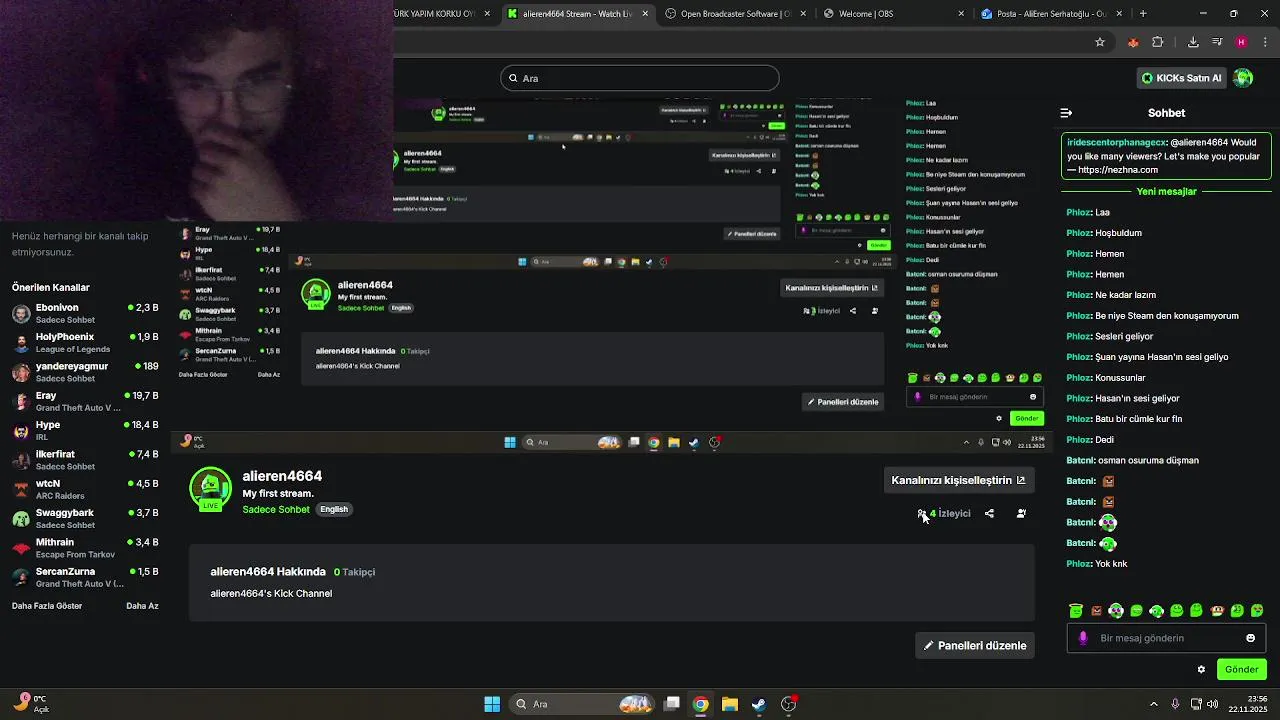Open the yandereyagmur recommended channel
1280x720 pixels.
[x=85, y=372]
